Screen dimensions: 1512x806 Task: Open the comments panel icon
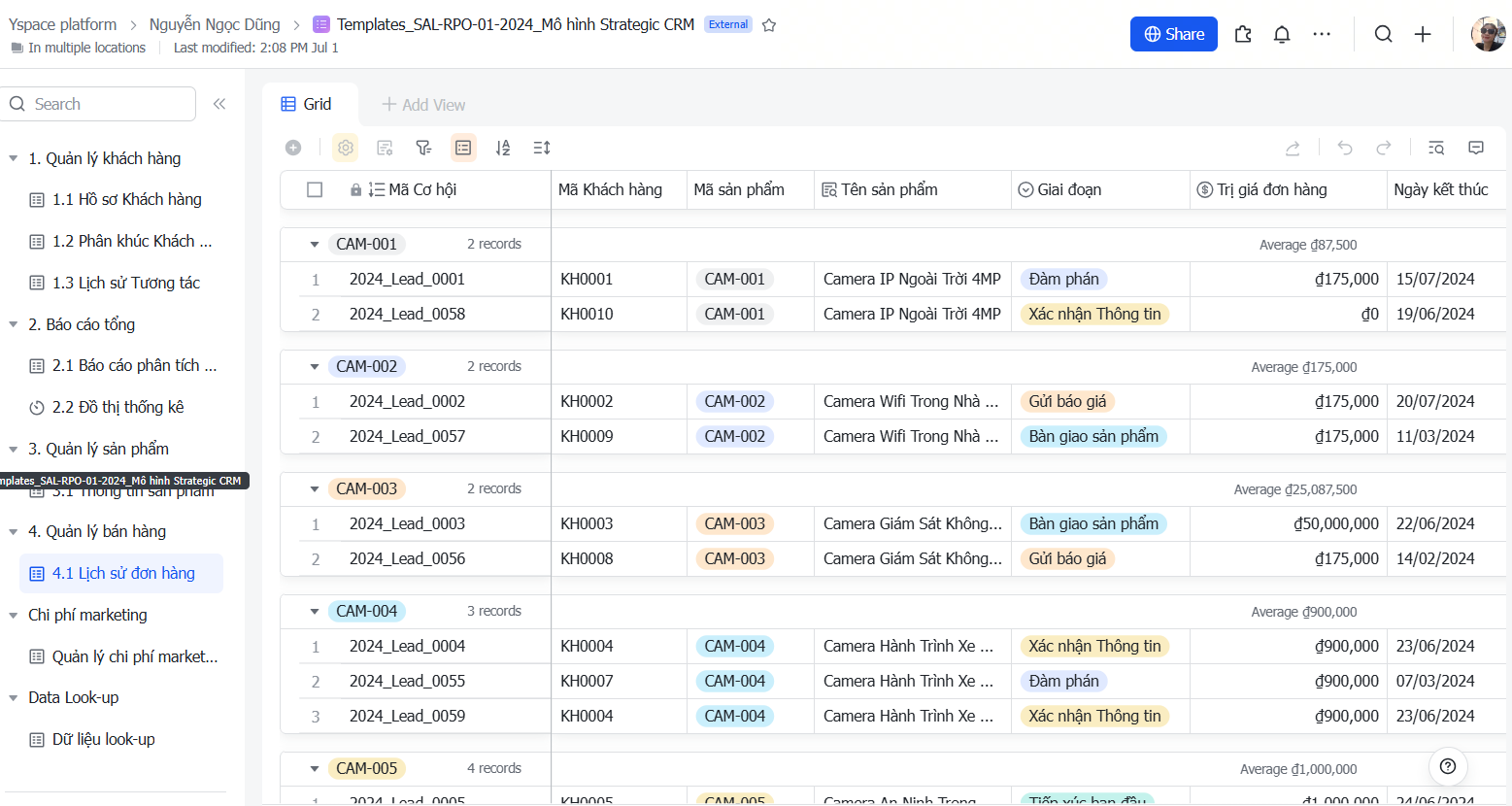click(x=1476, y=148)
